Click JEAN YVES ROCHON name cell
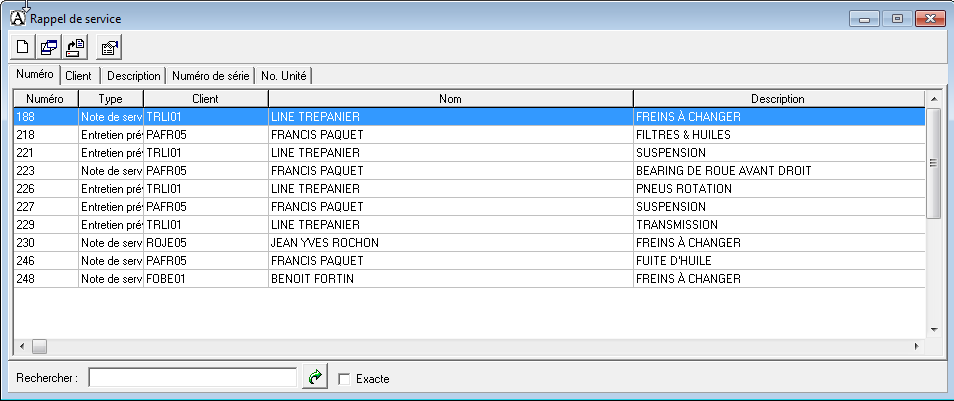The image size is (954, 401). tap(450, 243)
